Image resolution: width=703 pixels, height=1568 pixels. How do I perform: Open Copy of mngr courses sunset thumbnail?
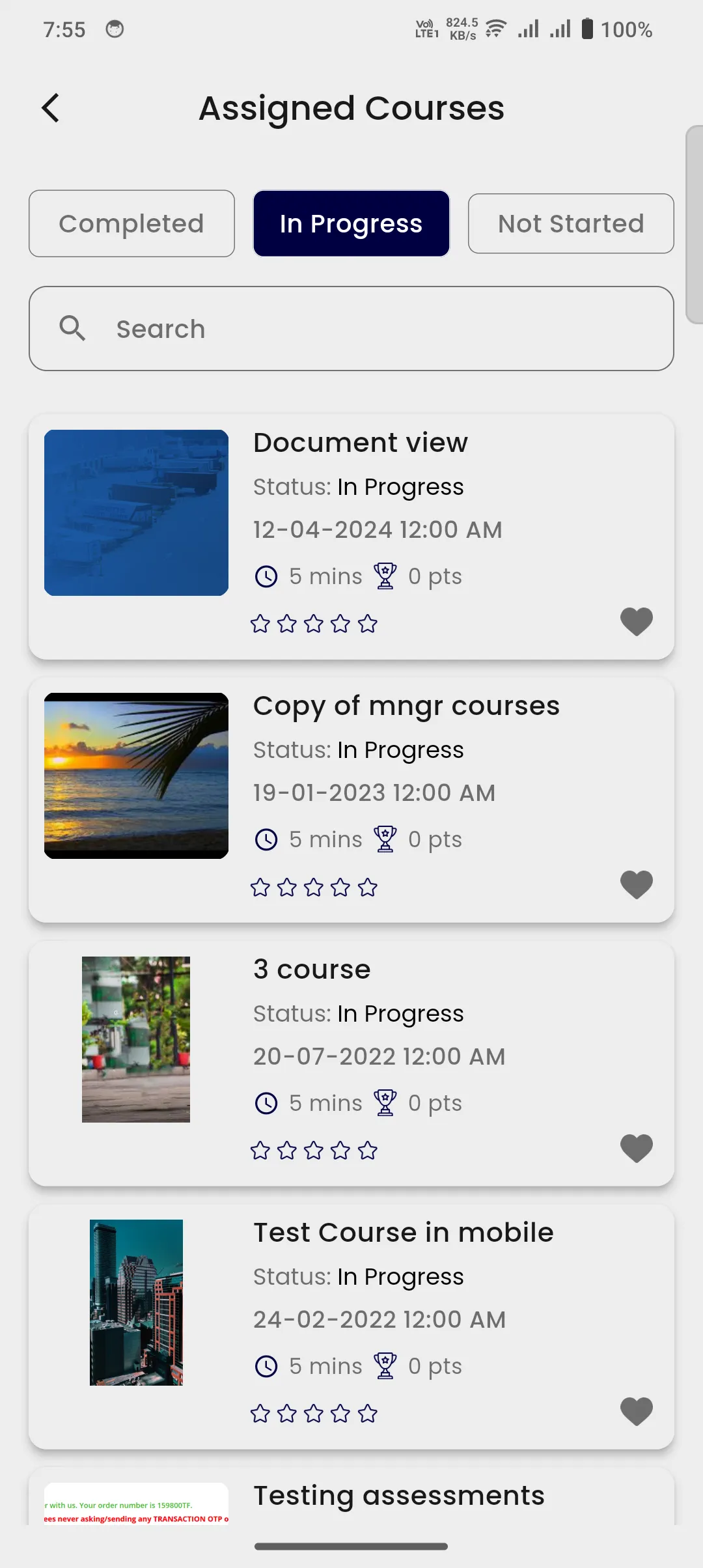tap(136, 776)
